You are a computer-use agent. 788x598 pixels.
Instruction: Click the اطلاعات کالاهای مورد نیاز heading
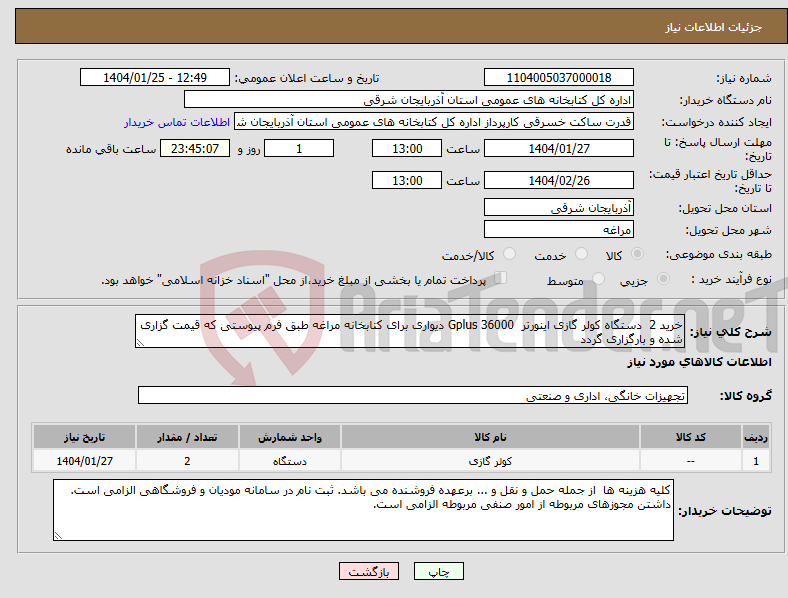tap(699, 362)
